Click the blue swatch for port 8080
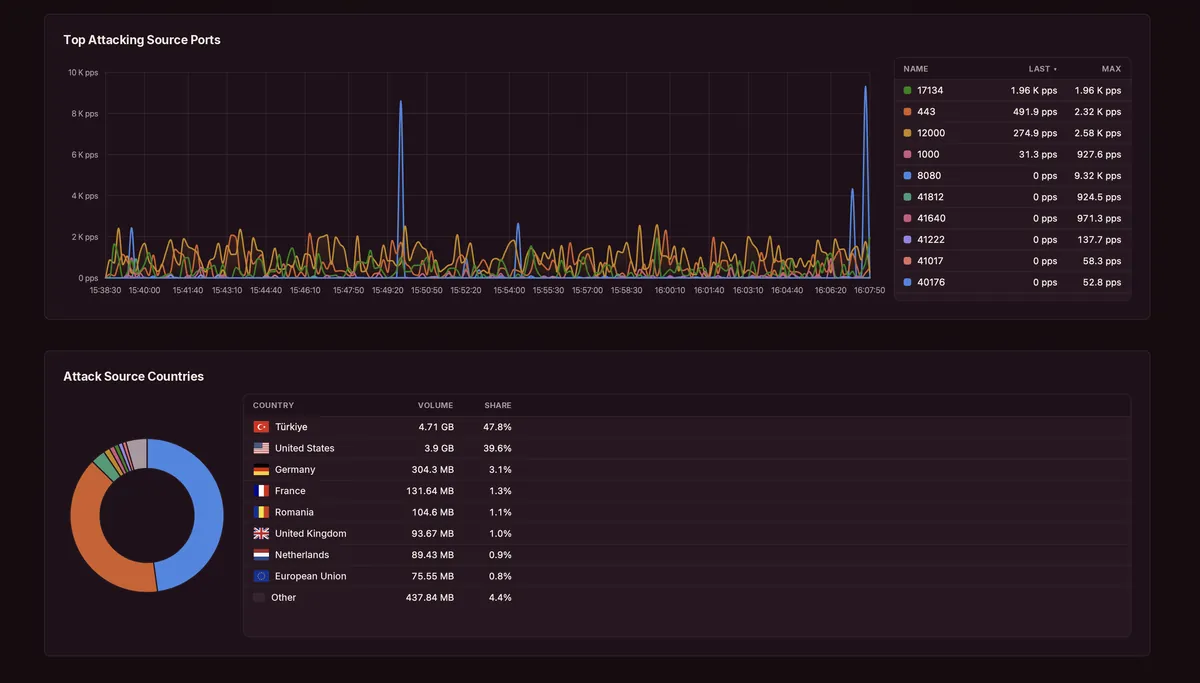 click(907, 176)
